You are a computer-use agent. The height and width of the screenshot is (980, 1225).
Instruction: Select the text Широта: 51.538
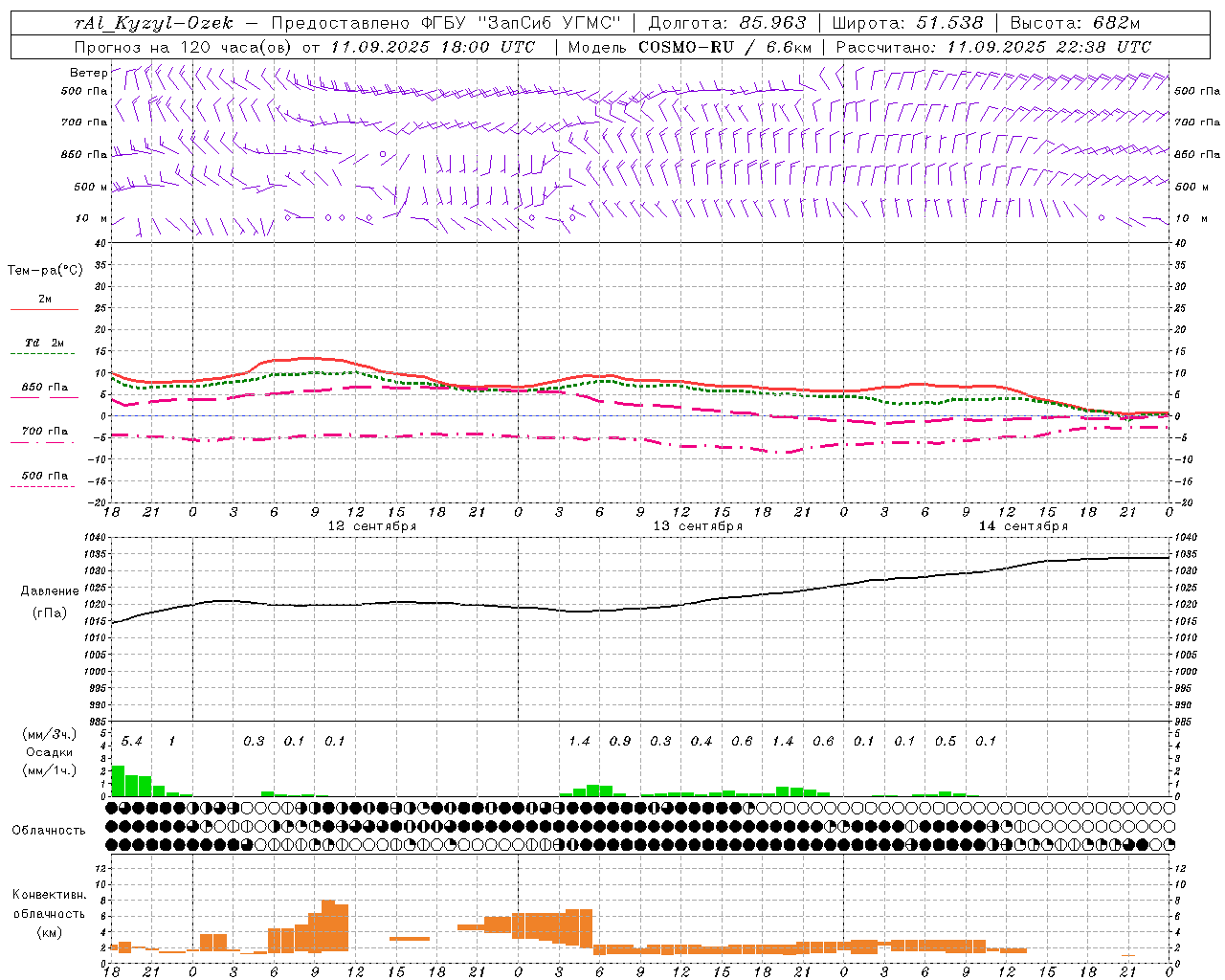click(907, 23)
